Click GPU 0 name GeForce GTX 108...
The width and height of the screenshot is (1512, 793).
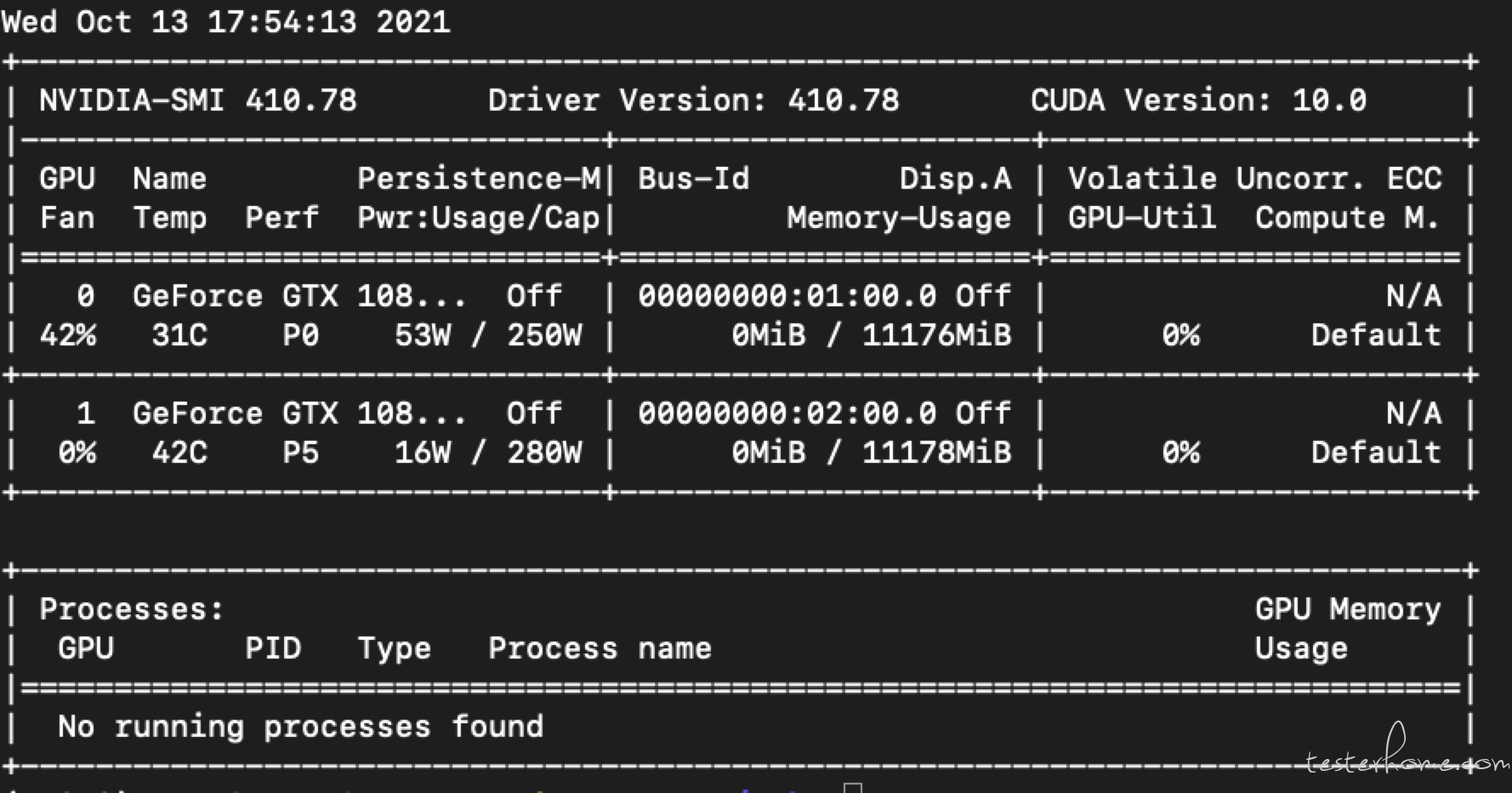click(299, 296)
